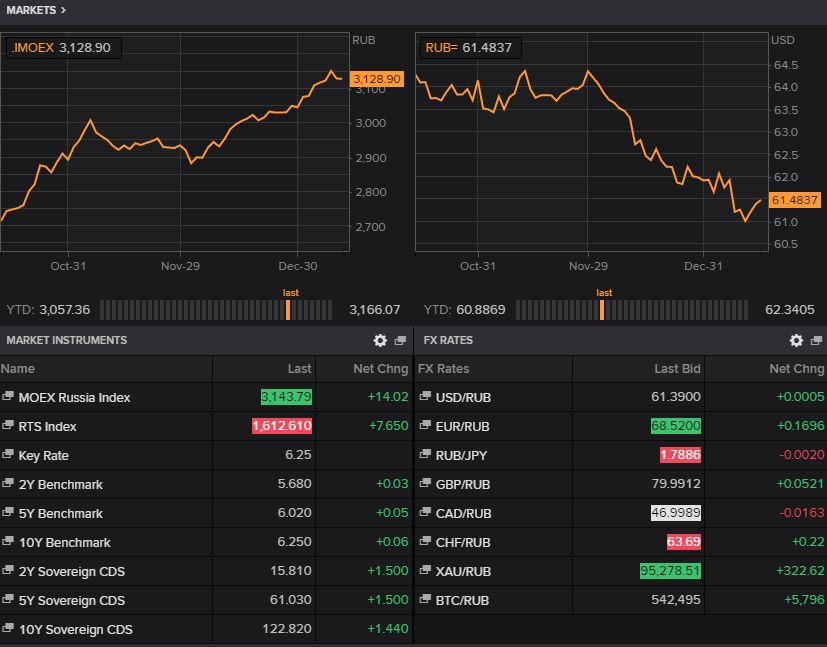Screen dimensions: 827x647
Task: Expand the MARKETS section chevron
Action: coord(63,10)
